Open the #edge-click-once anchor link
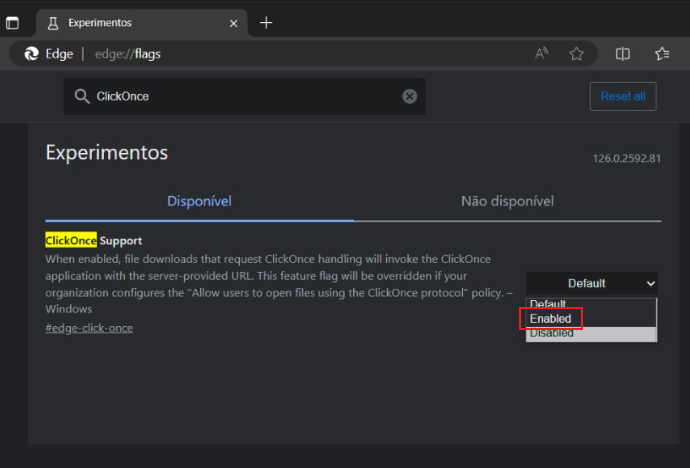Image resolution: width=690 pixels, height=468 pixels. coord(89,328)
